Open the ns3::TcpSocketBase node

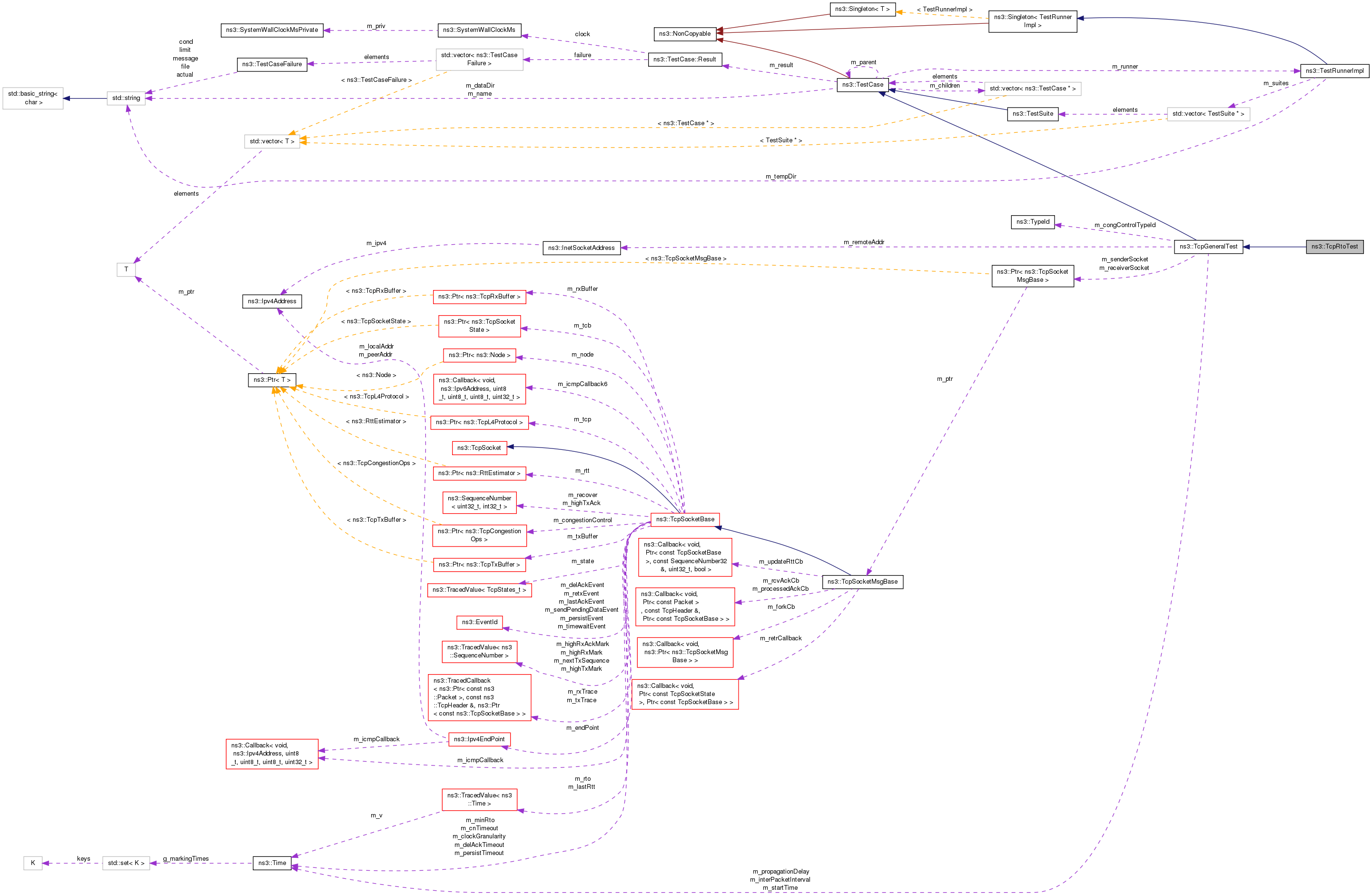tap(685, 519)
